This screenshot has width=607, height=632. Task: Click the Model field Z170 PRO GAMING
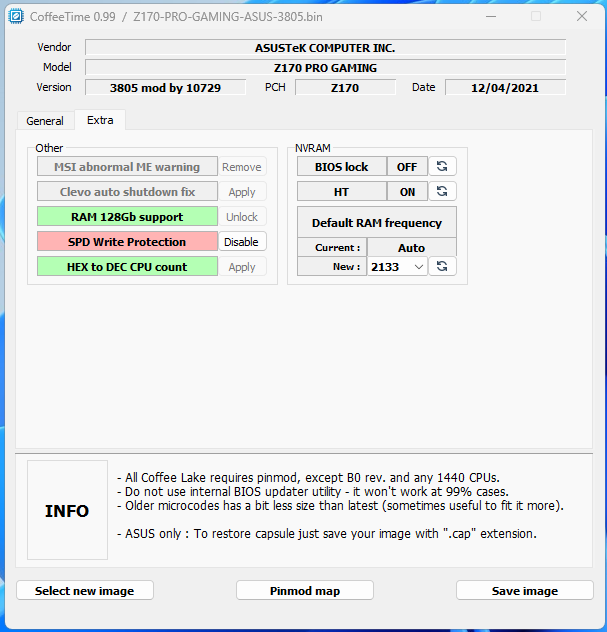pos(325,67)
